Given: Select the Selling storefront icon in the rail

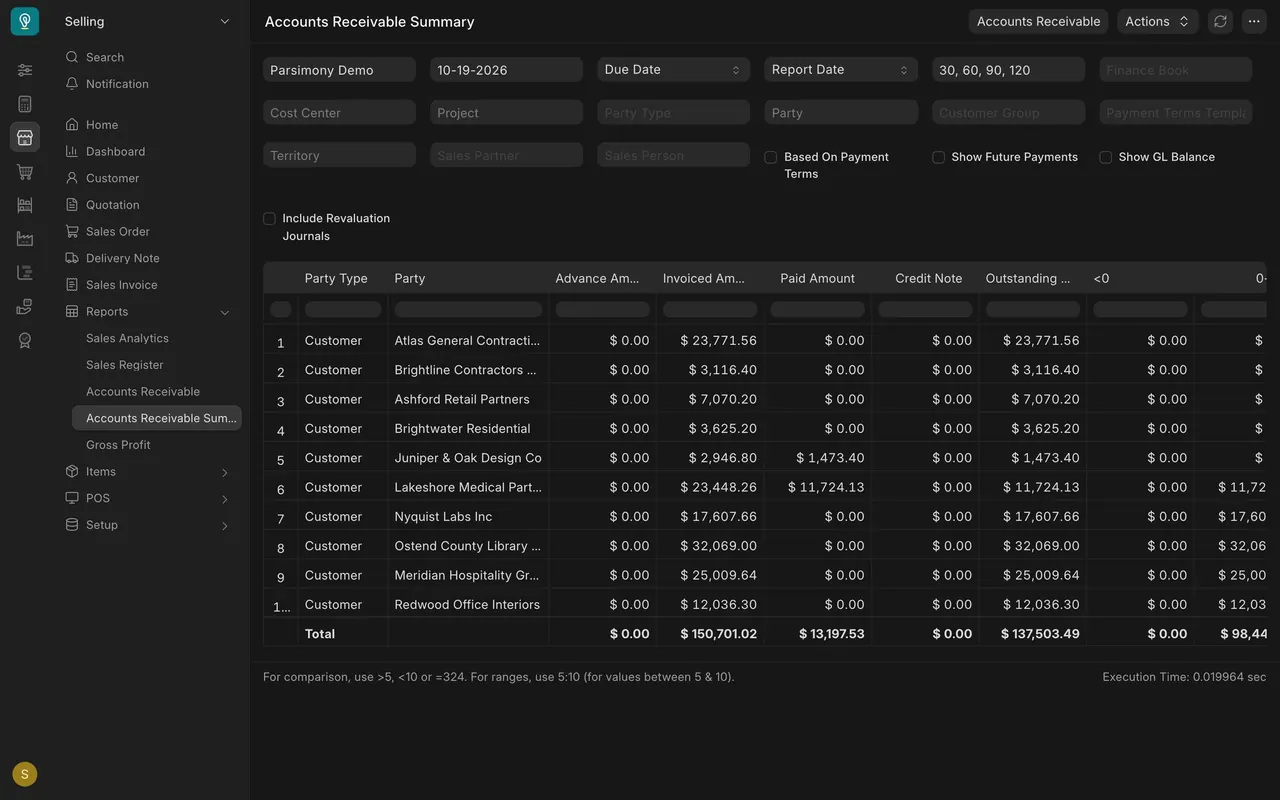Looking at the screenshot, I should [x=25, y=137].
